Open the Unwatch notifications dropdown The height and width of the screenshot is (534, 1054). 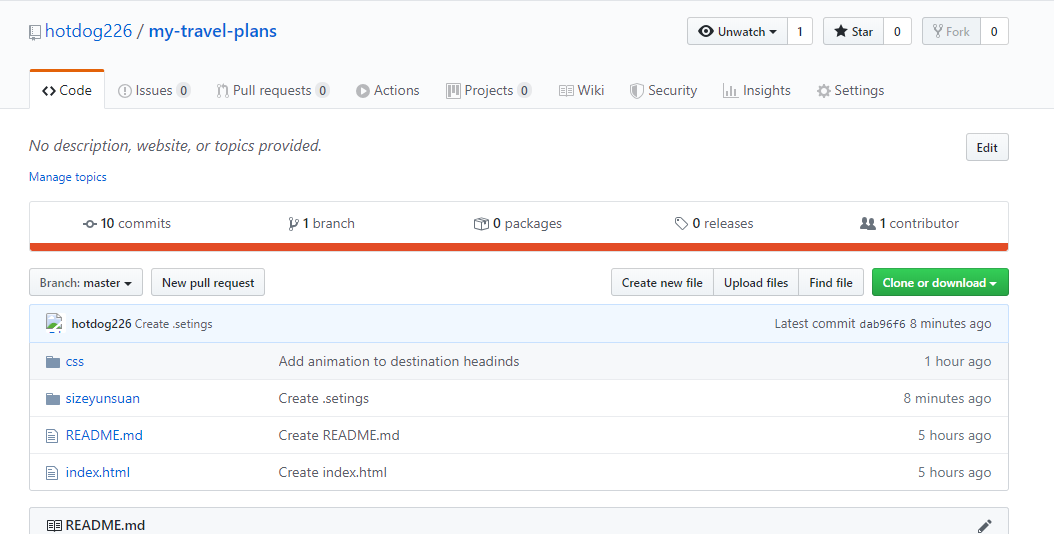point(738,32)
